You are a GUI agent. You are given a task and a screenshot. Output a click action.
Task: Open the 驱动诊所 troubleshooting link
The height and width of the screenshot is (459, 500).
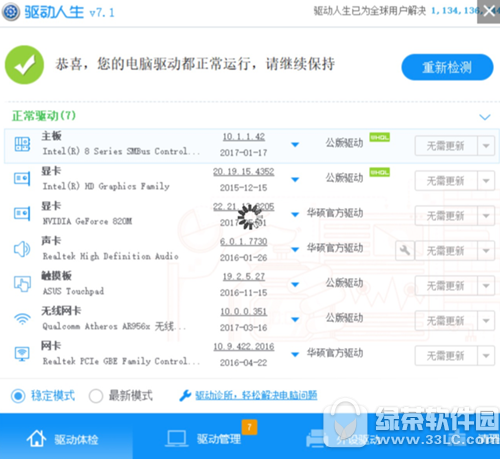click(x=256, y=396)
